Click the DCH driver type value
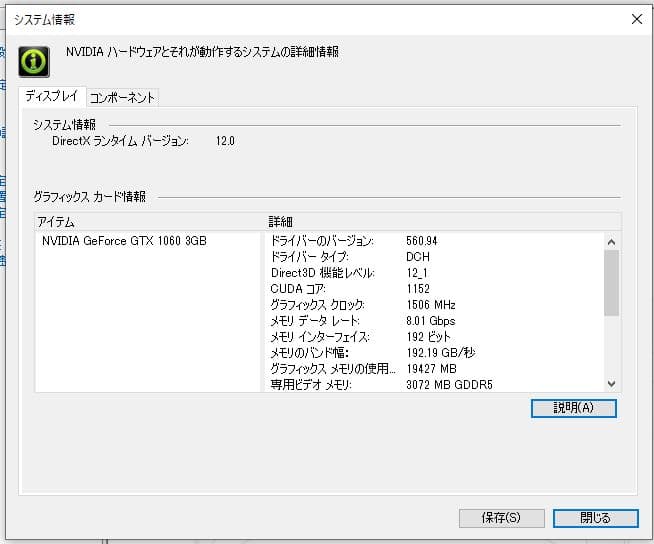The width and height of the screenshot is (654, 544). (x=418, y=257)
